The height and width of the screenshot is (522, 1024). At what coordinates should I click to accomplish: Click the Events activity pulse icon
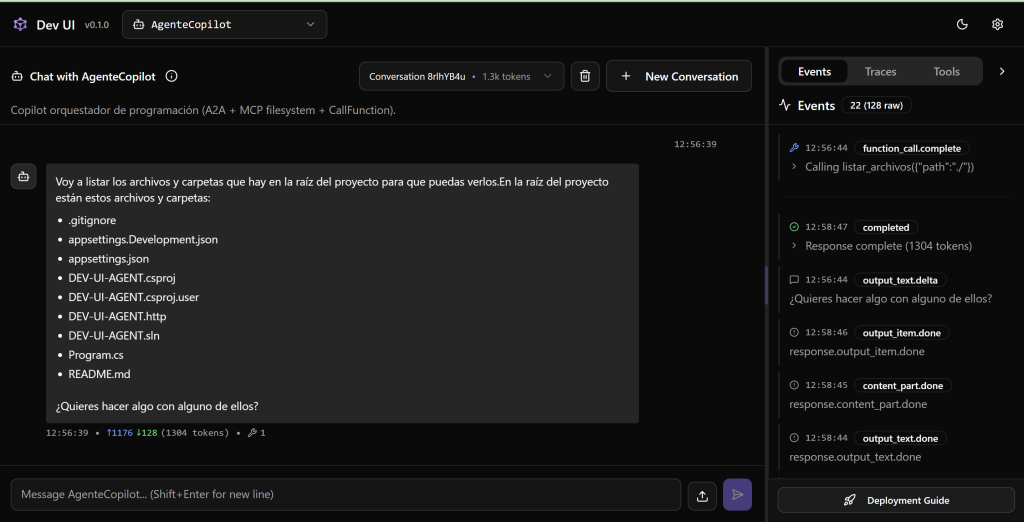pyautogui.click(x=785, y=105)
